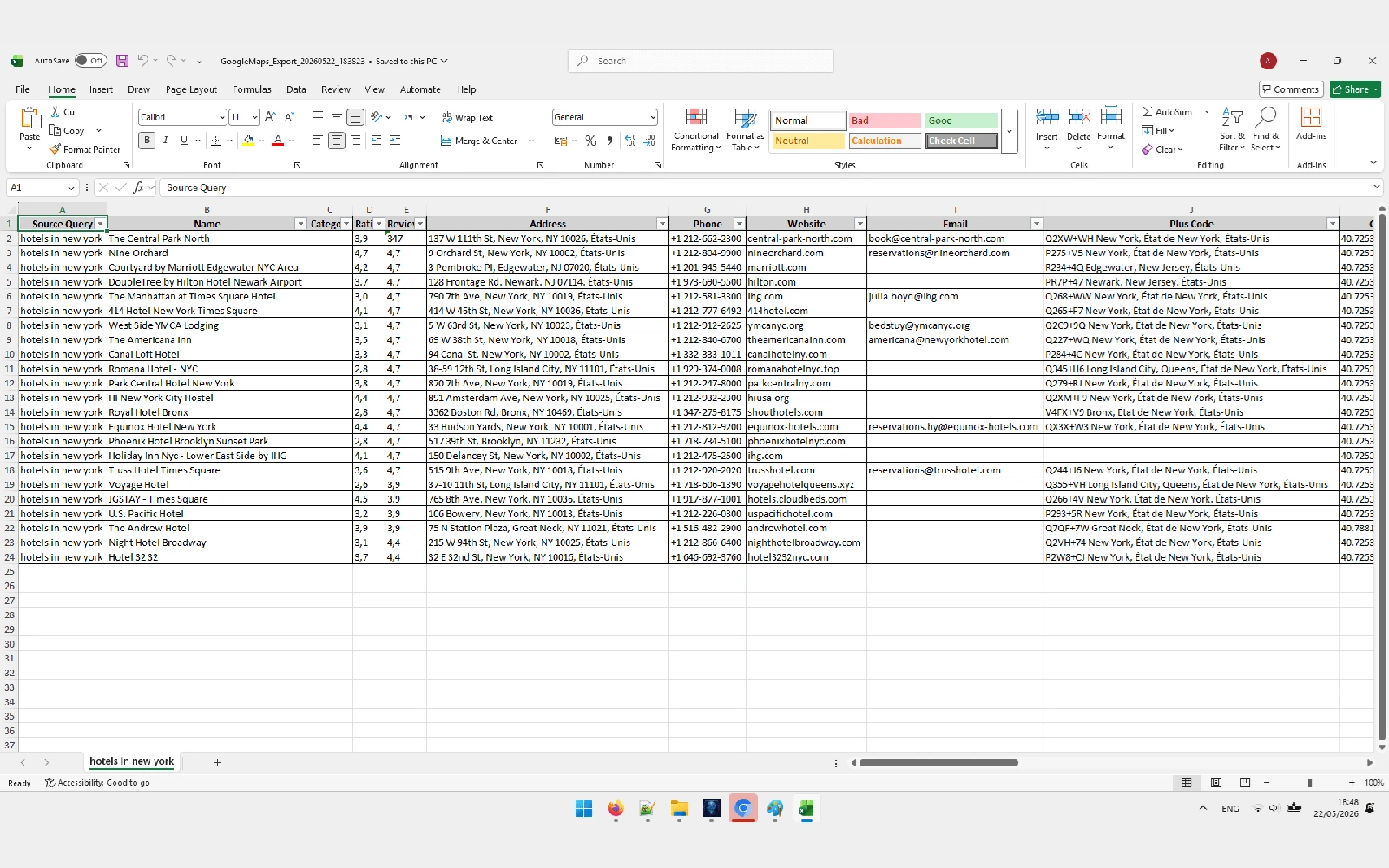This screenshot has width=1389, height=868.
Task: Select the 'hotels in new york' sheet tab
Action: pos(132,761)
